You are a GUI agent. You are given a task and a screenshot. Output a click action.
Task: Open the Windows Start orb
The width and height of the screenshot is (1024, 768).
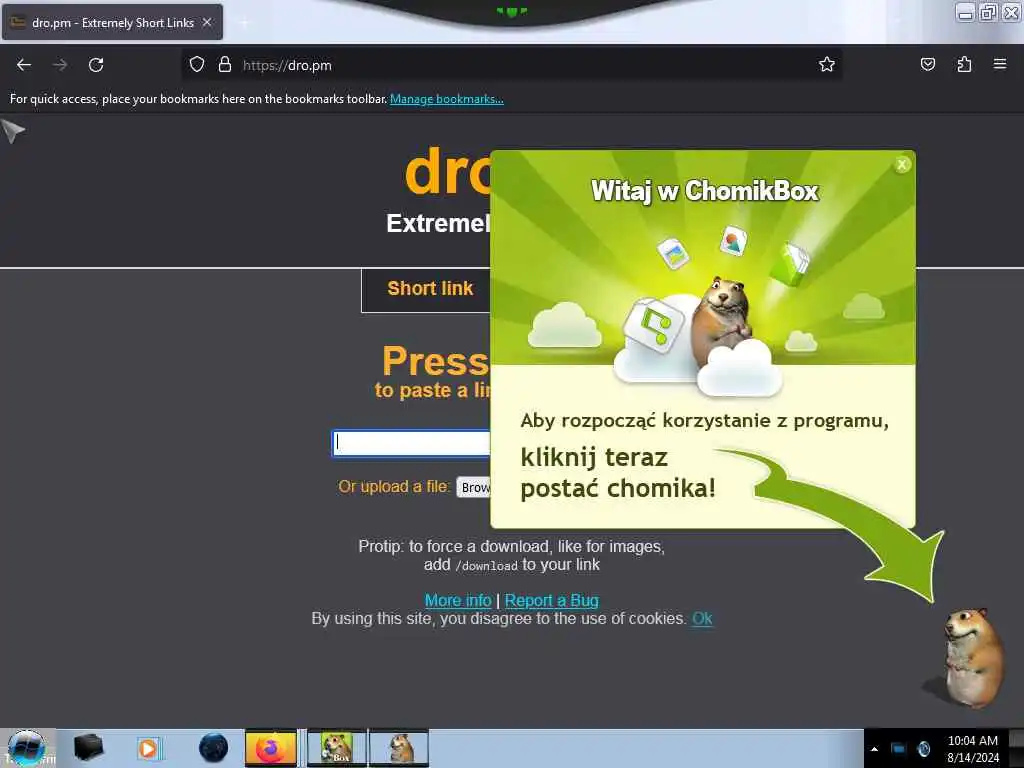(x=27, y=748)
